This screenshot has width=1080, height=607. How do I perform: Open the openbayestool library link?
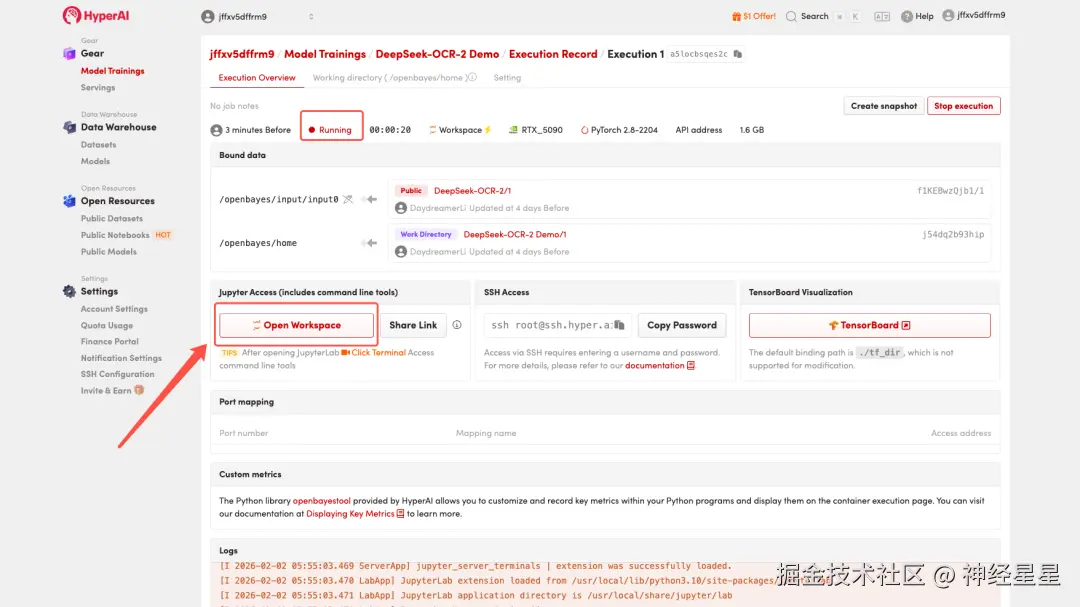(x=322, y=501)
